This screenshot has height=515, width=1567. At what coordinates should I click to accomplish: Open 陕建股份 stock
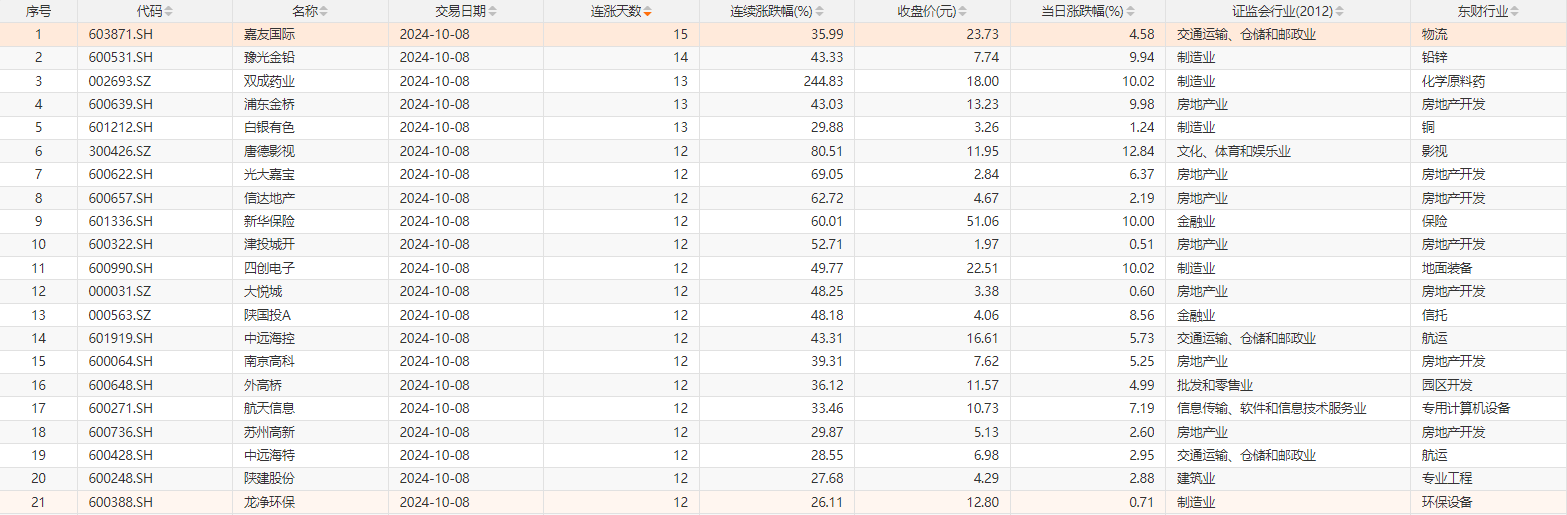tap(270, 478)
